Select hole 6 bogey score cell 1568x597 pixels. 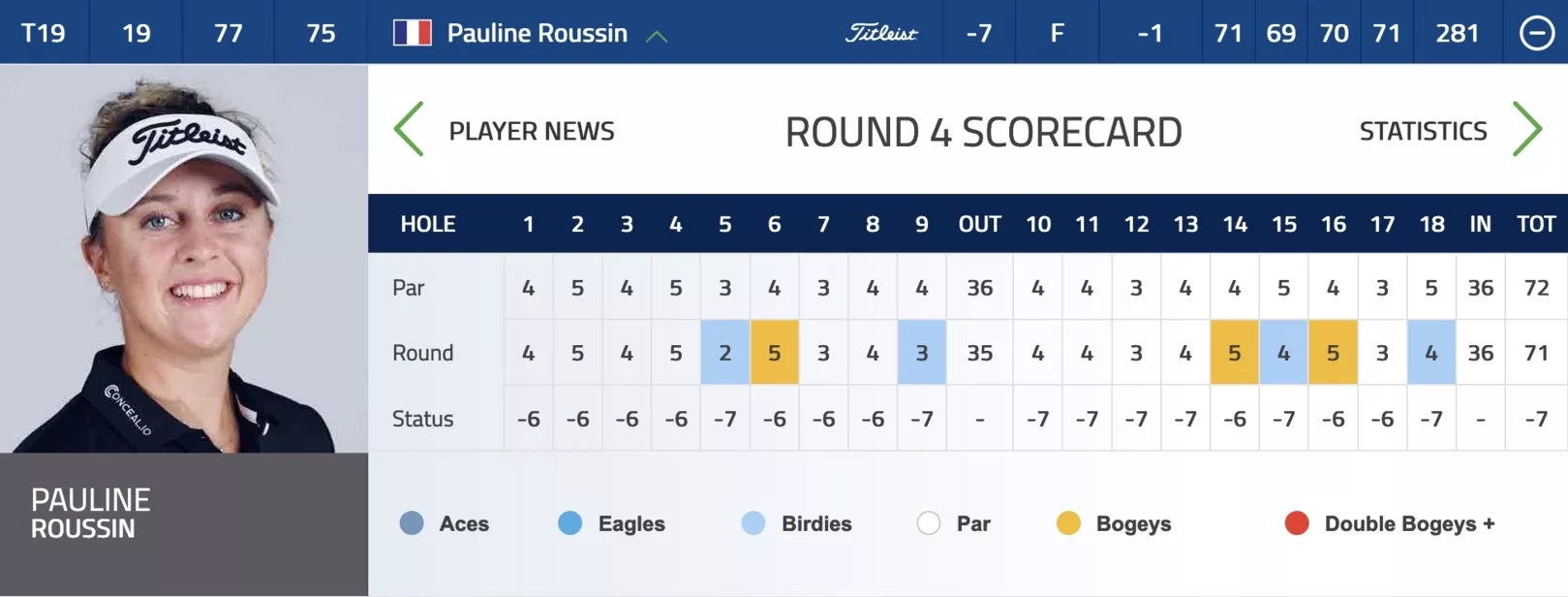[774, 353]
